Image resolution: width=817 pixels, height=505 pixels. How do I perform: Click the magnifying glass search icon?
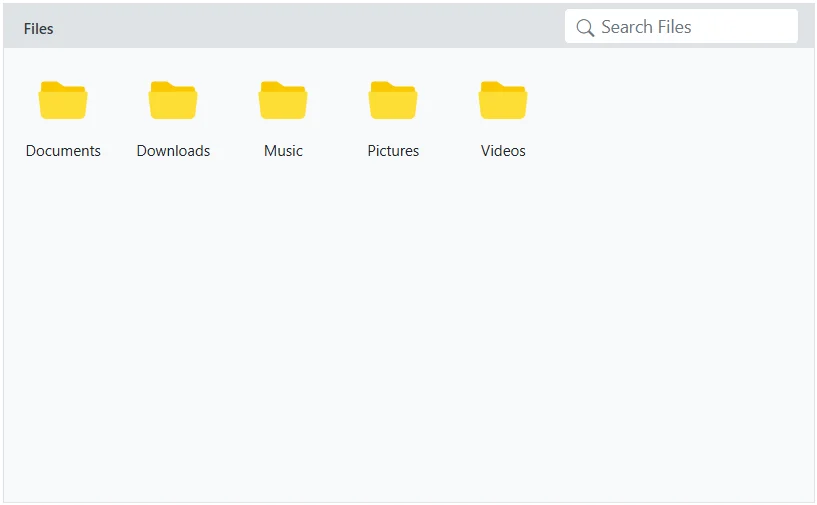coord(585,28)
